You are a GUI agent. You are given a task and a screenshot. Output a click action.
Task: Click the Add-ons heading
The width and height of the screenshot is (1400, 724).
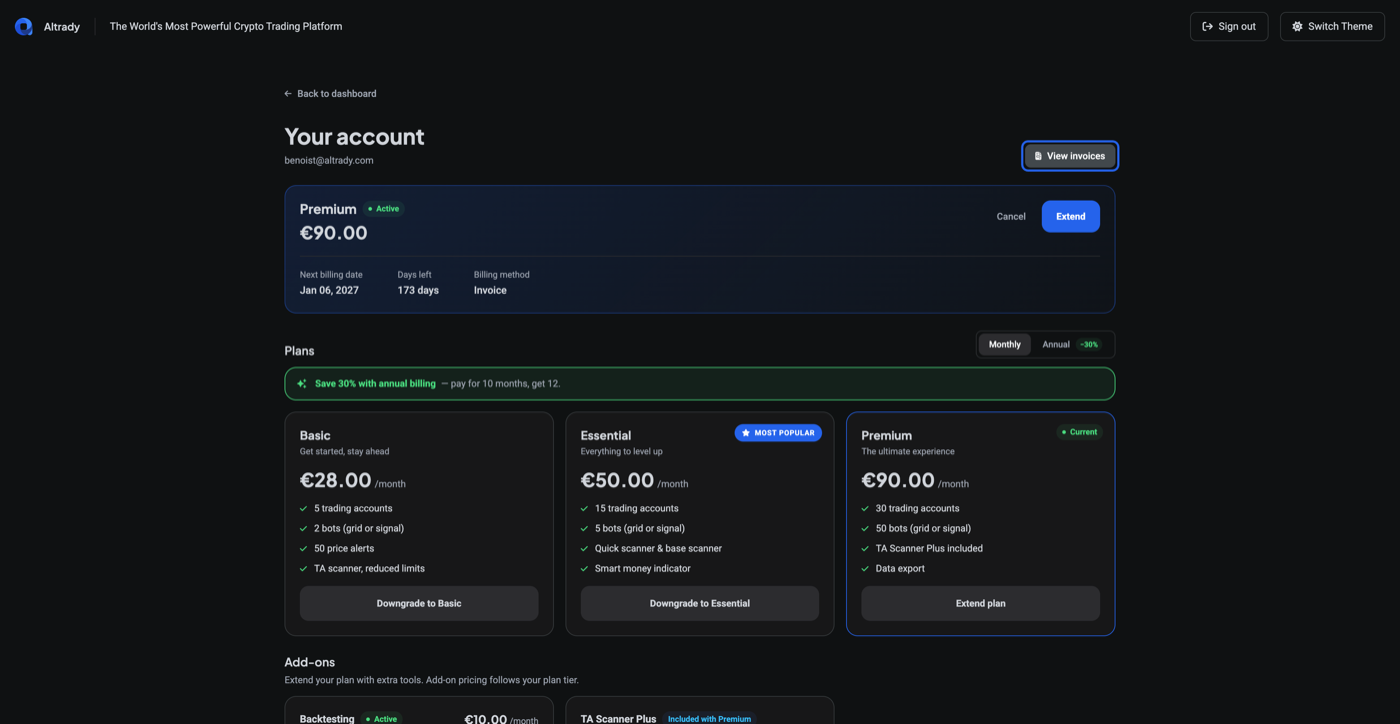[310, 663]
